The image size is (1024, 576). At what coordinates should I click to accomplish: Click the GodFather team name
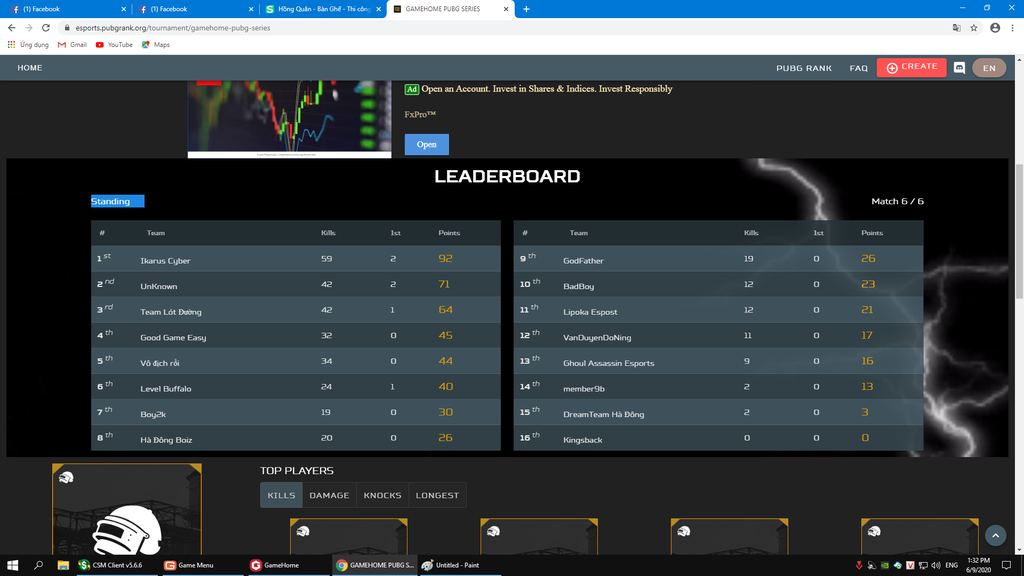click(583, 261)
